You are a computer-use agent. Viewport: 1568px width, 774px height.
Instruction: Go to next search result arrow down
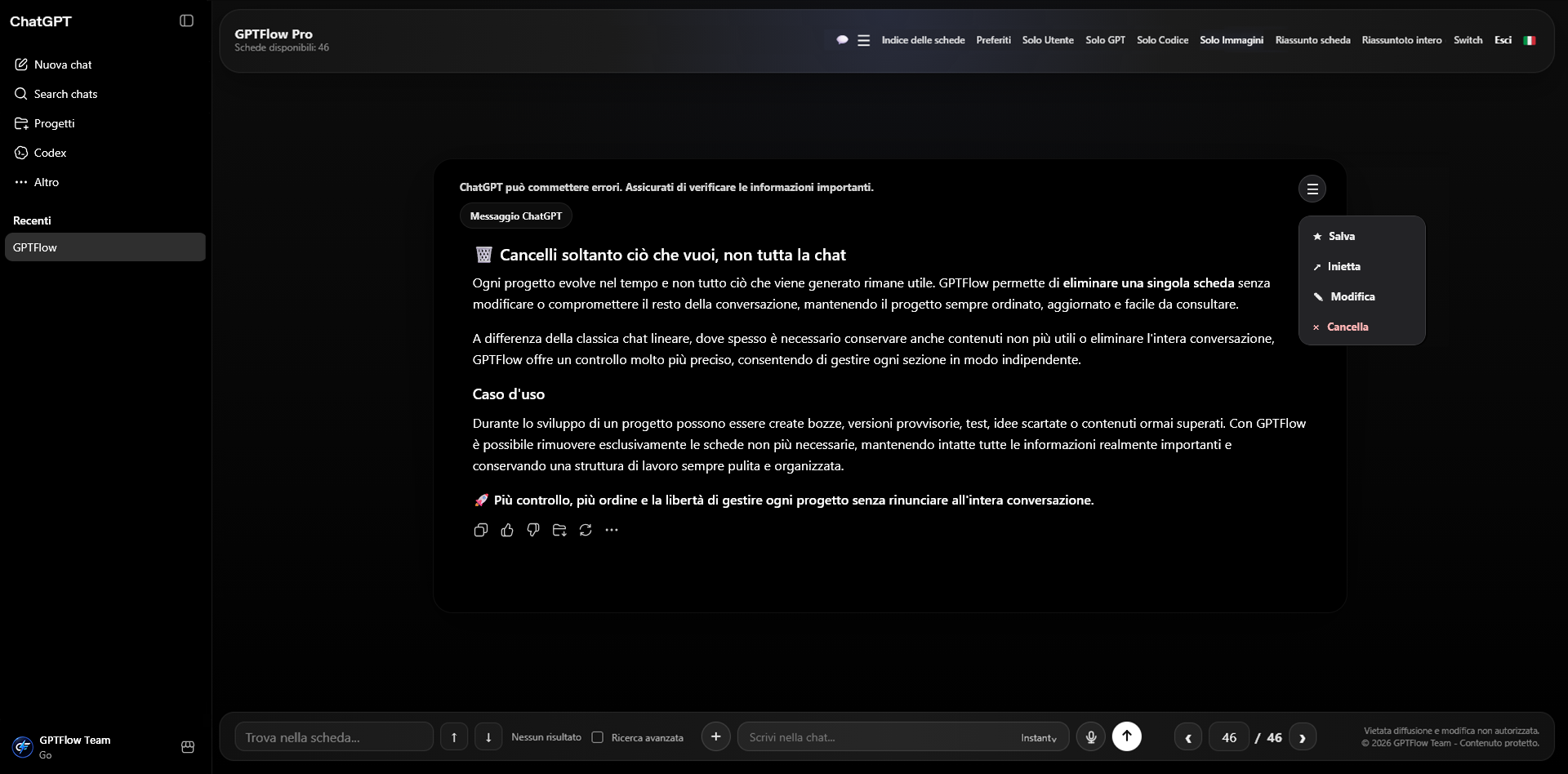(x=488, y=736)
